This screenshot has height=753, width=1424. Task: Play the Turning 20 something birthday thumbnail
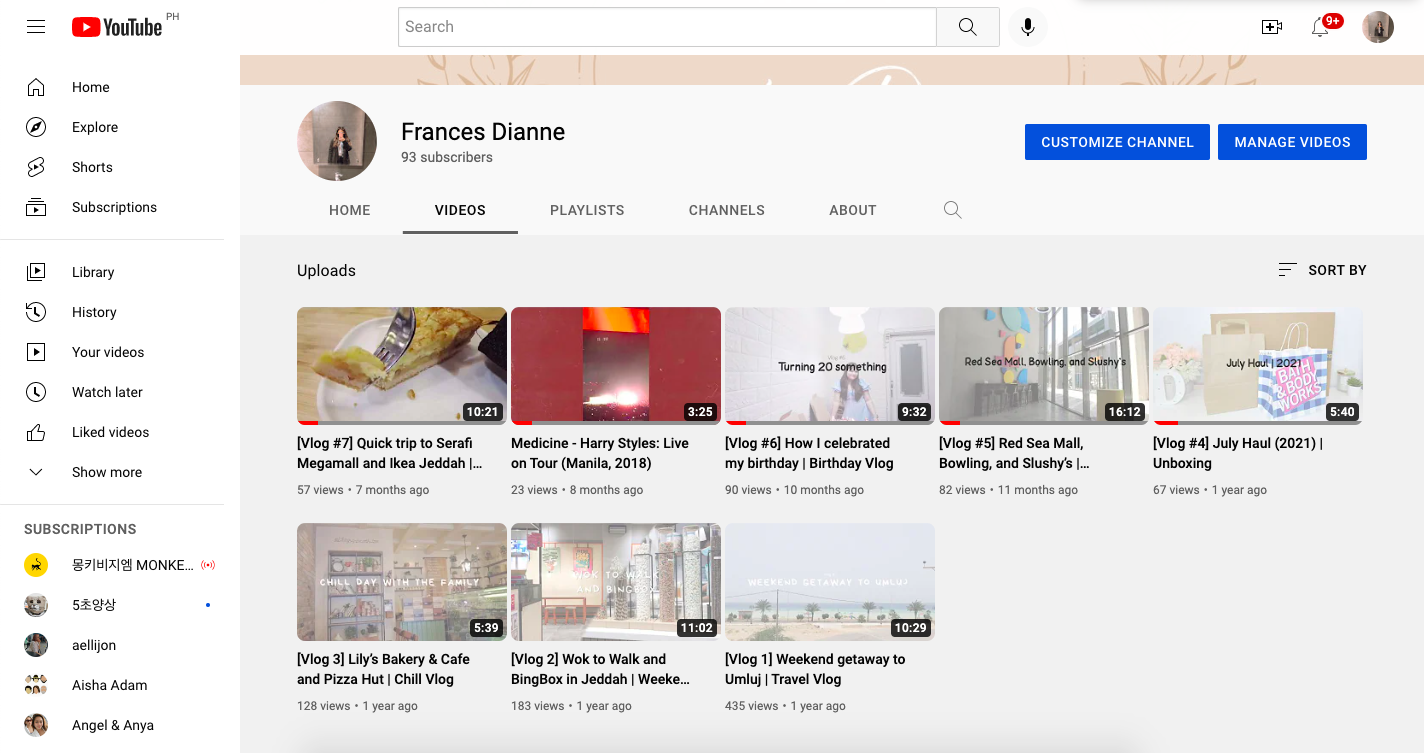tap(830, 366)
